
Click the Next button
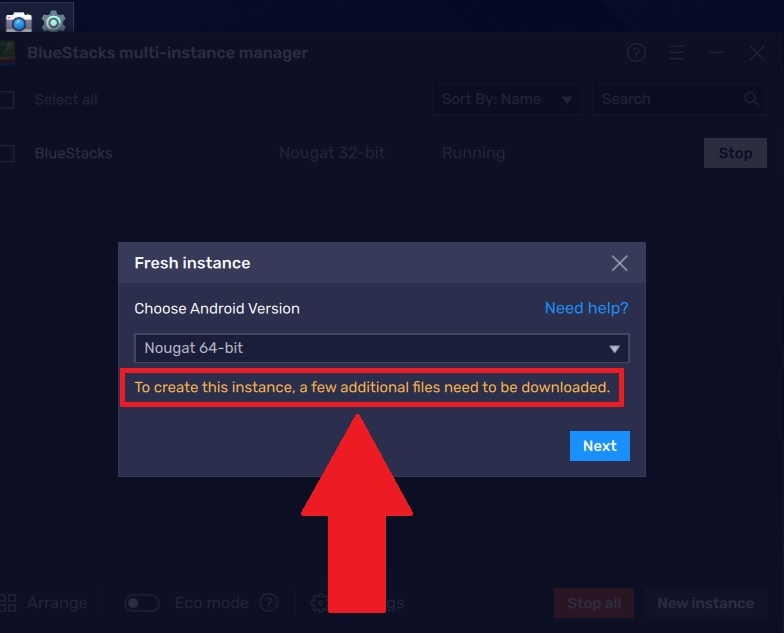[x=600, y=446]
